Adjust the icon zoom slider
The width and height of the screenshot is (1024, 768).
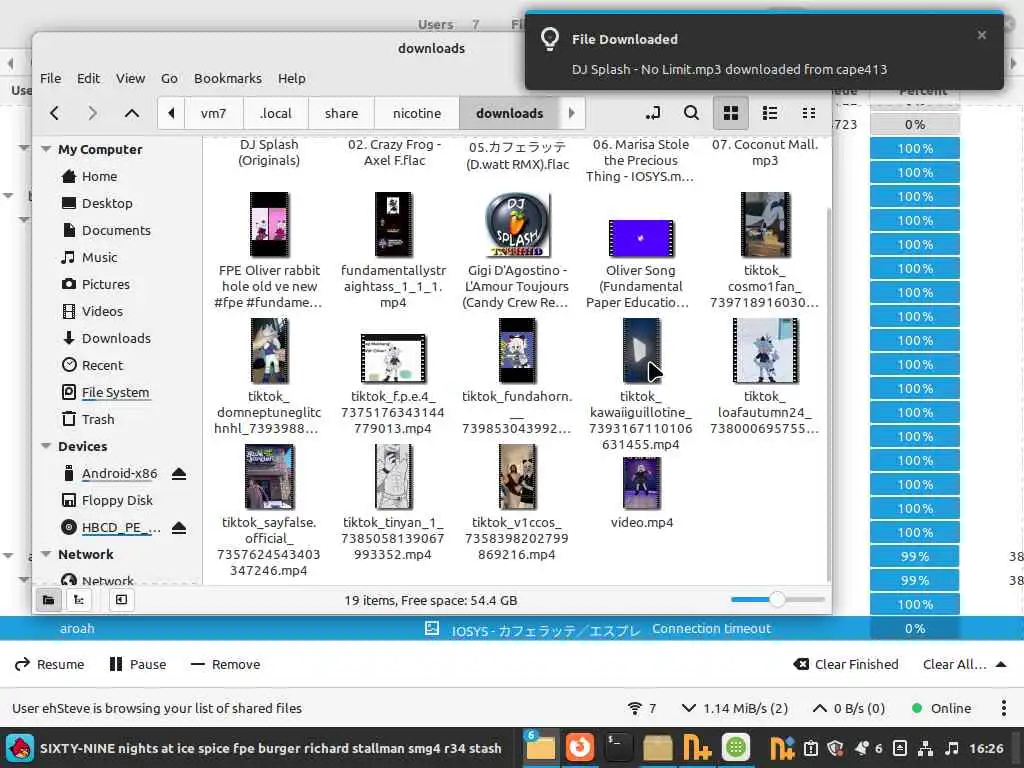pos(777,599)
